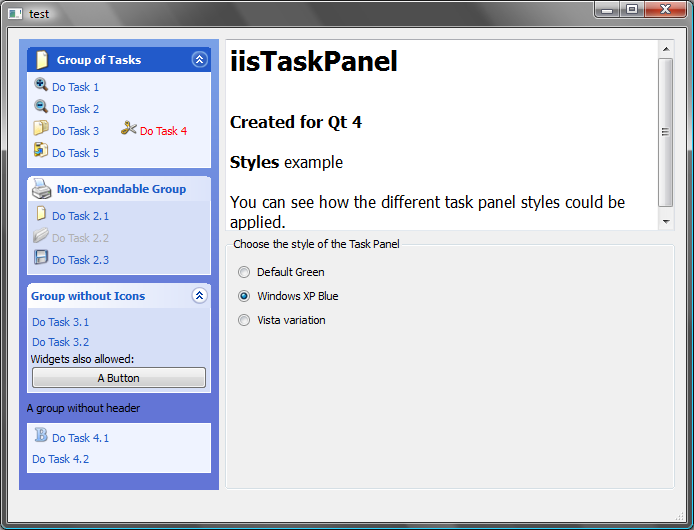Click the 'Styles example' text
Image resolution: width=694 pixels, height=530 pixels.
[286, 162]
